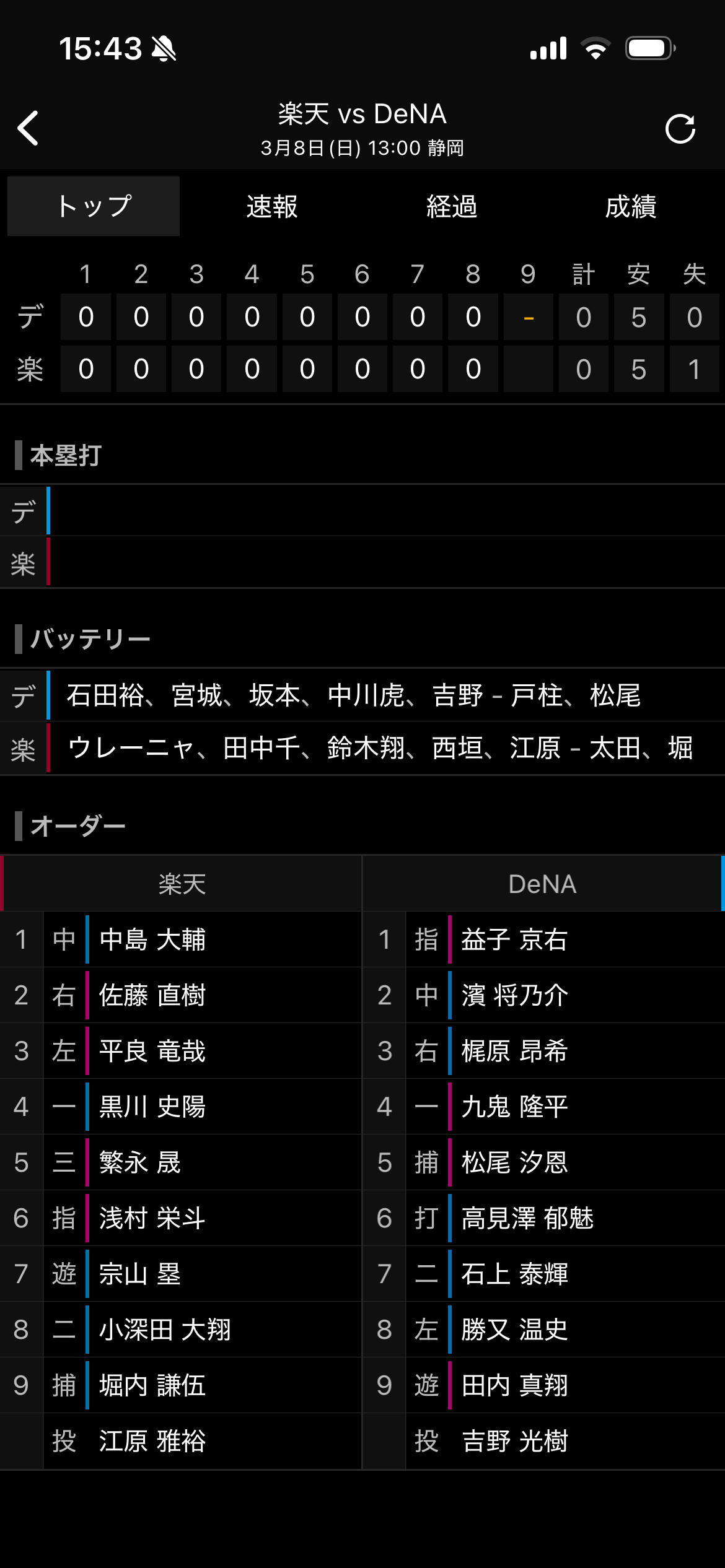Open player 浅村 栄斗 details

click(x=152, y=1218)
